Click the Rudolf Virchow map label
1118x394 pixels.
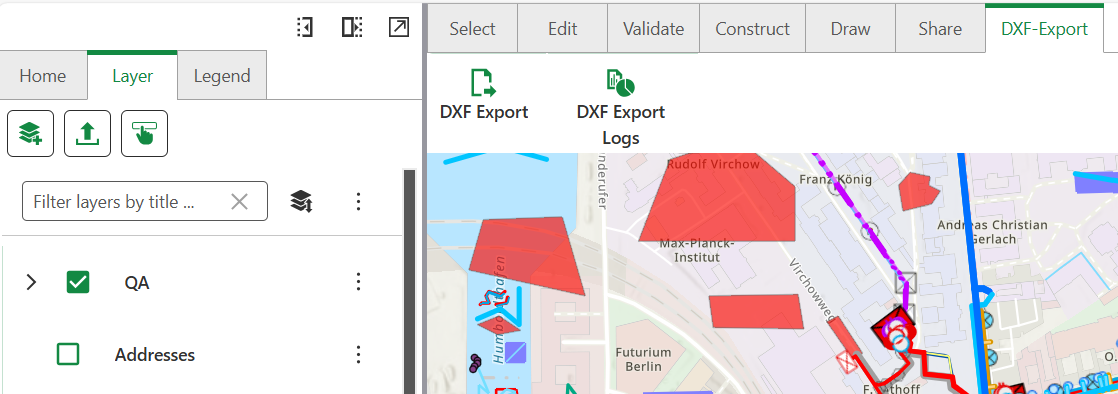[713, 164]
